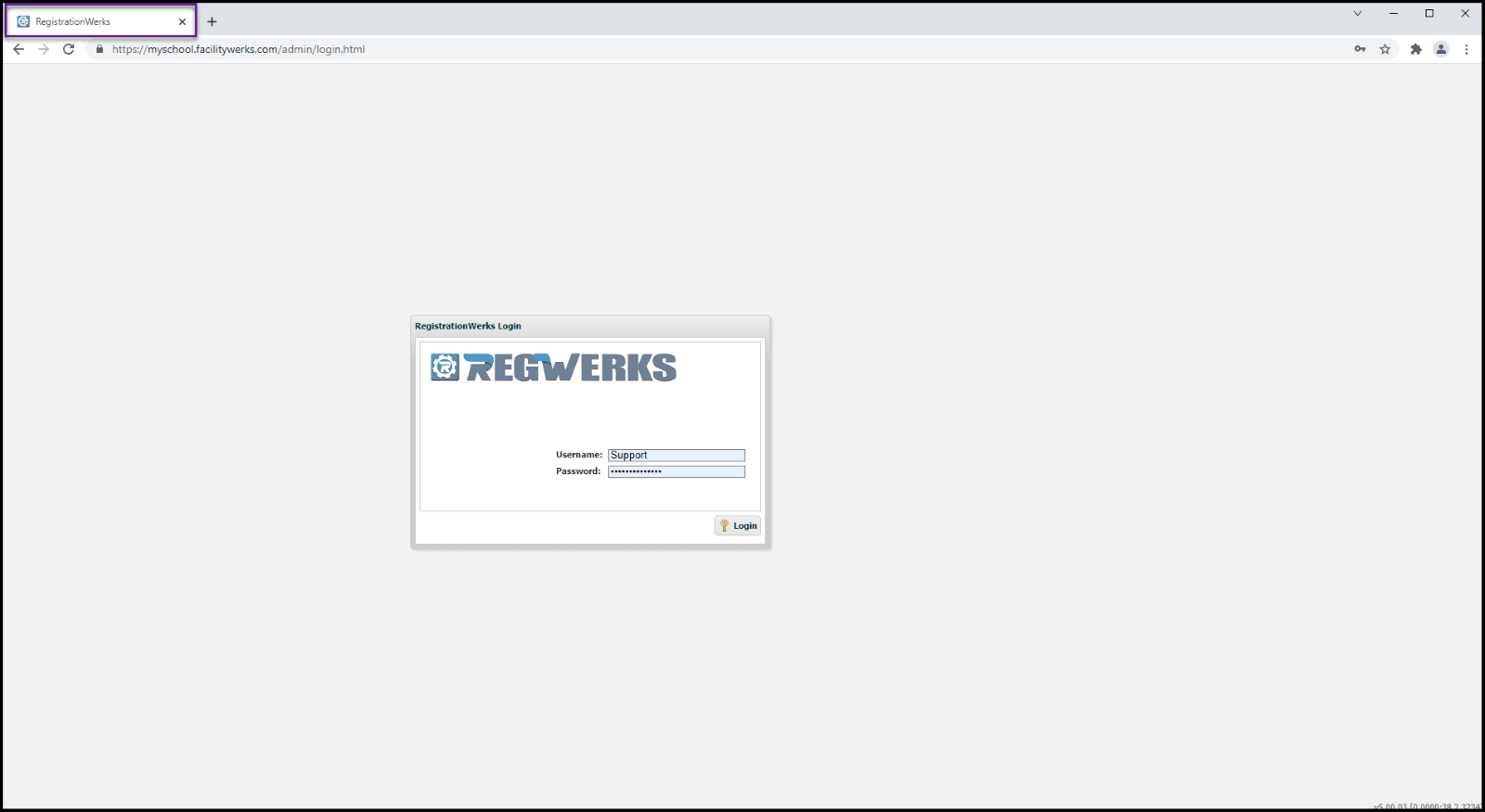Click the RegistrationWerks Login title text

click(468, 326)
